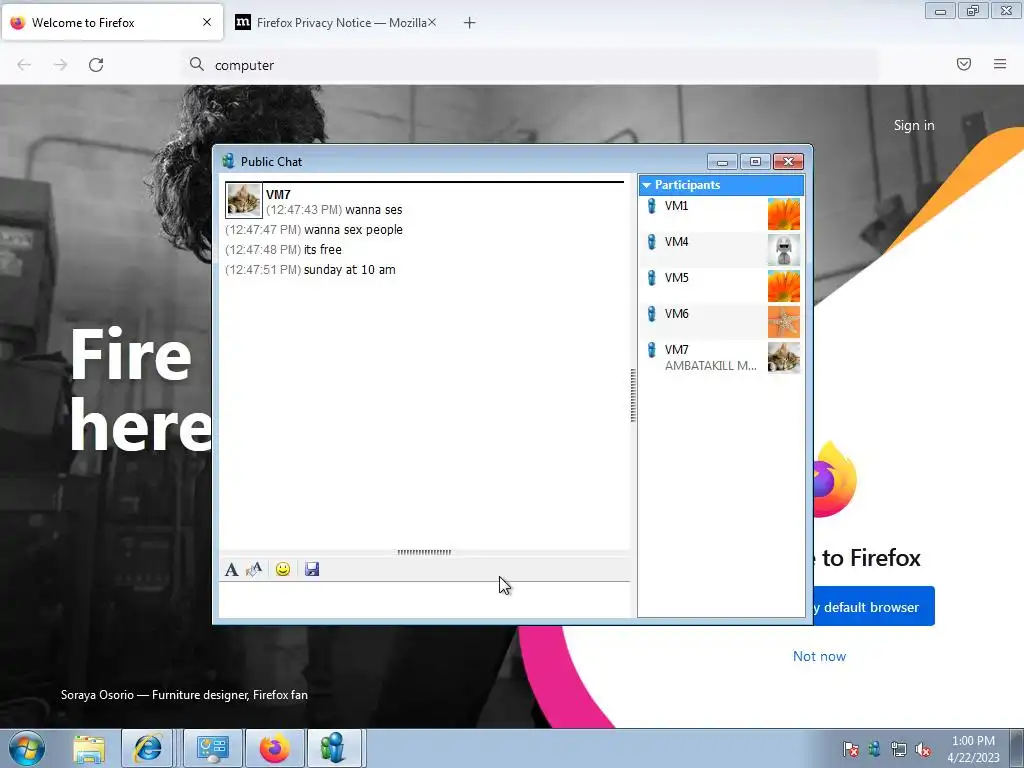Screen dimensions: 1024x768
Task: Launch Internet Explorer from the taskbar
Action: coord(148,748)
